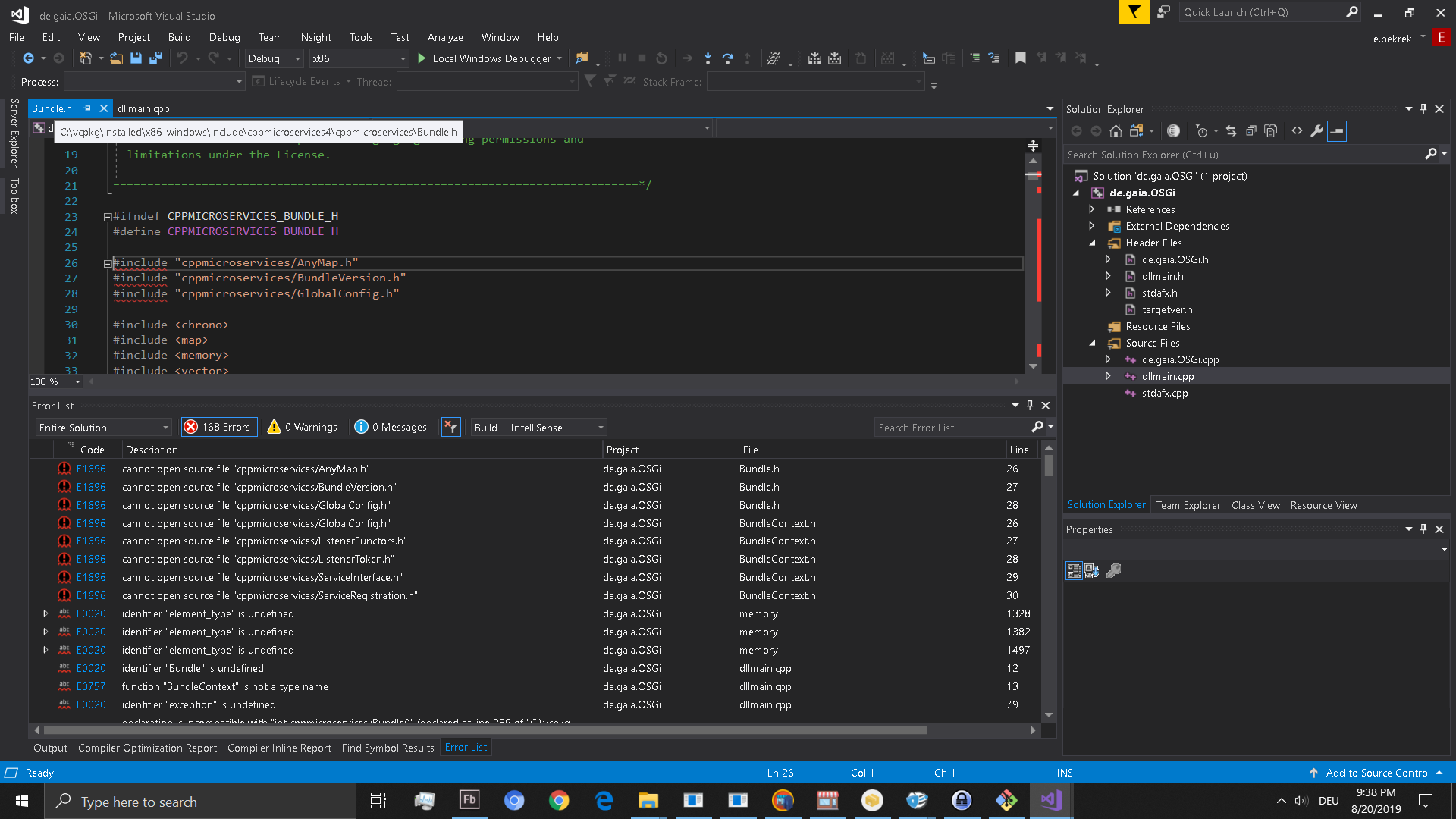Toggle the 0 Messages filter
The image size is (1456, 819).
click(x=390, y=427)
